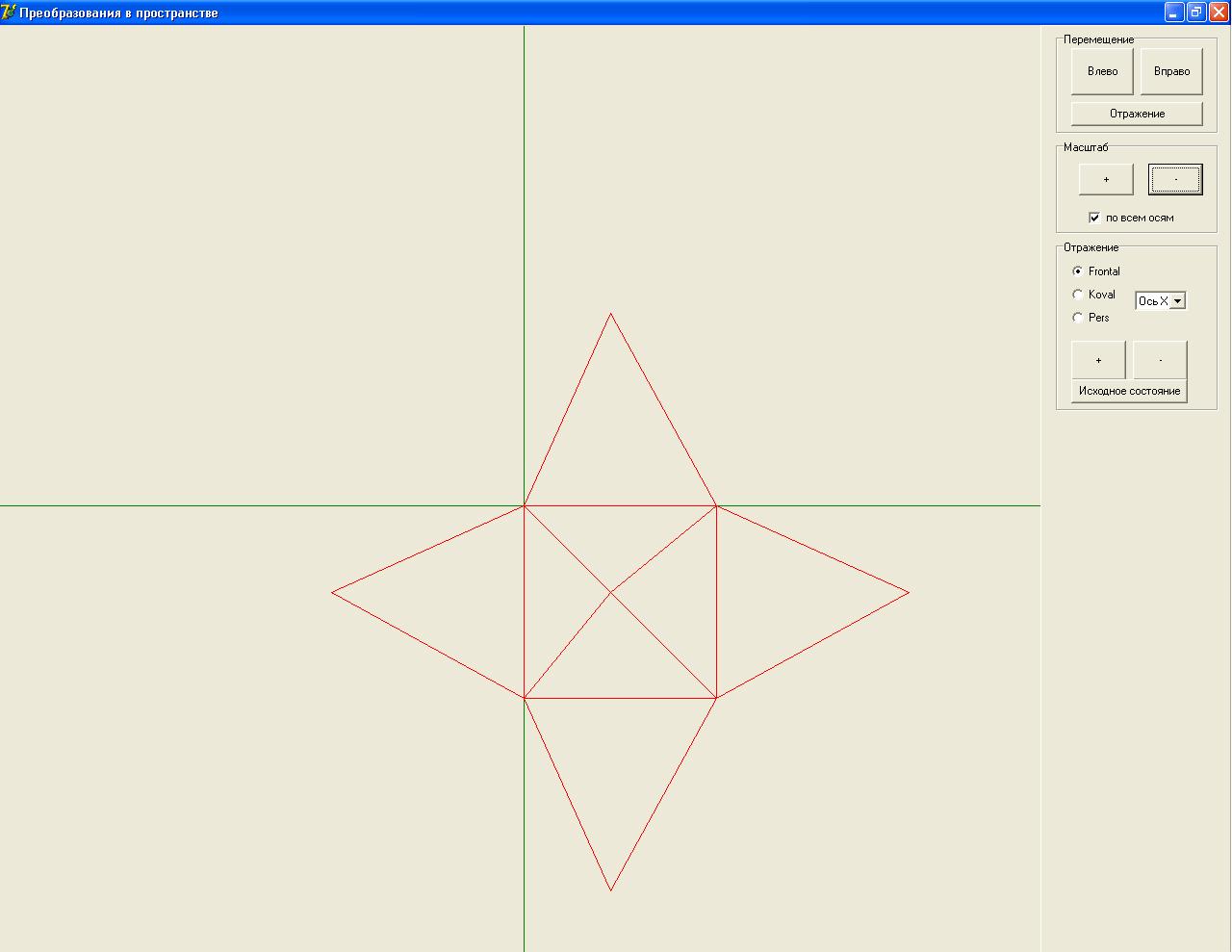This screenshot has width=1232, height=952.
Task: Click the top apex of the red figure
Action: [610, 313]
